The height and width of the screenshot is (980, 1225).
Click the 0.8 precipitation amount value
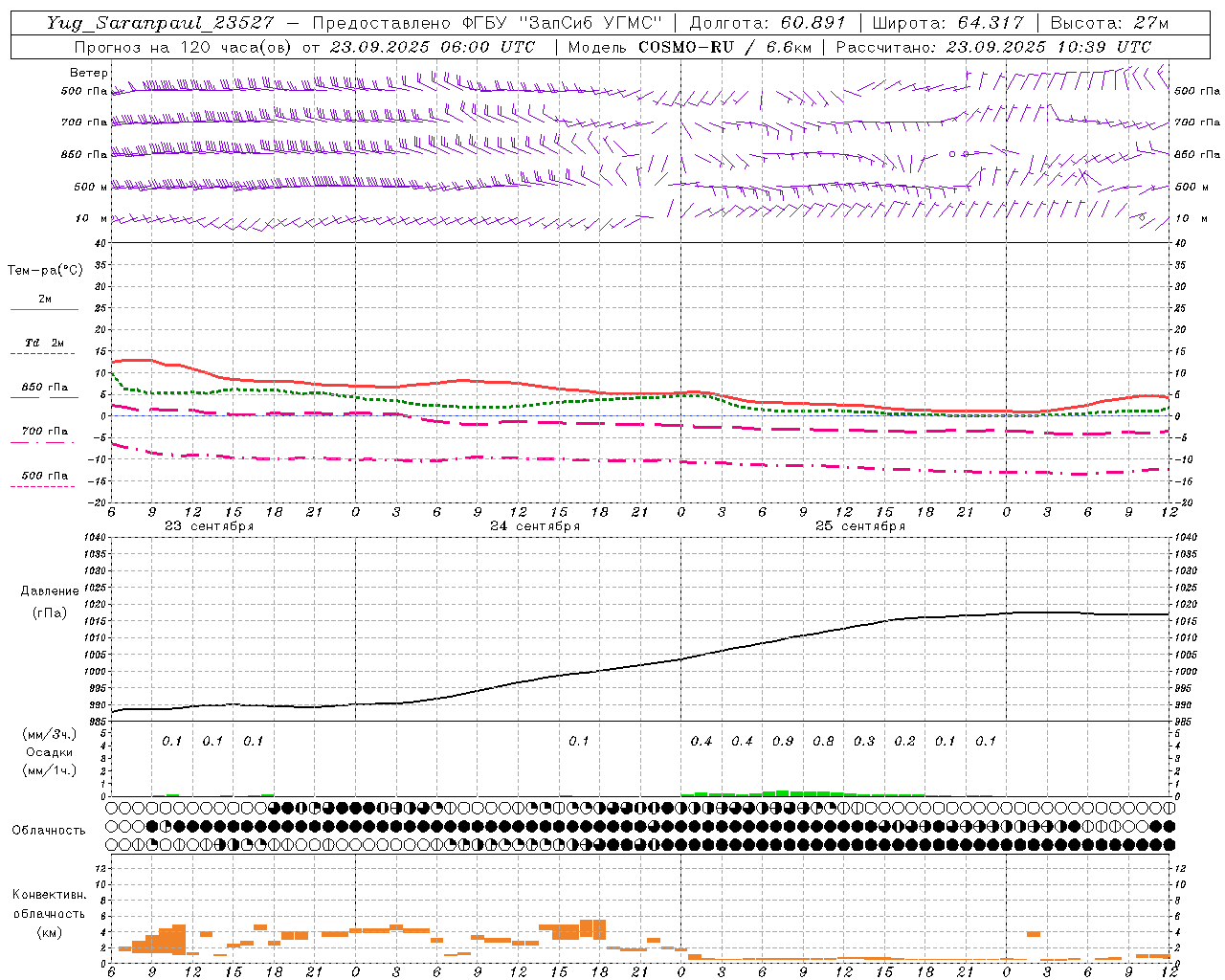click(823, 741)
